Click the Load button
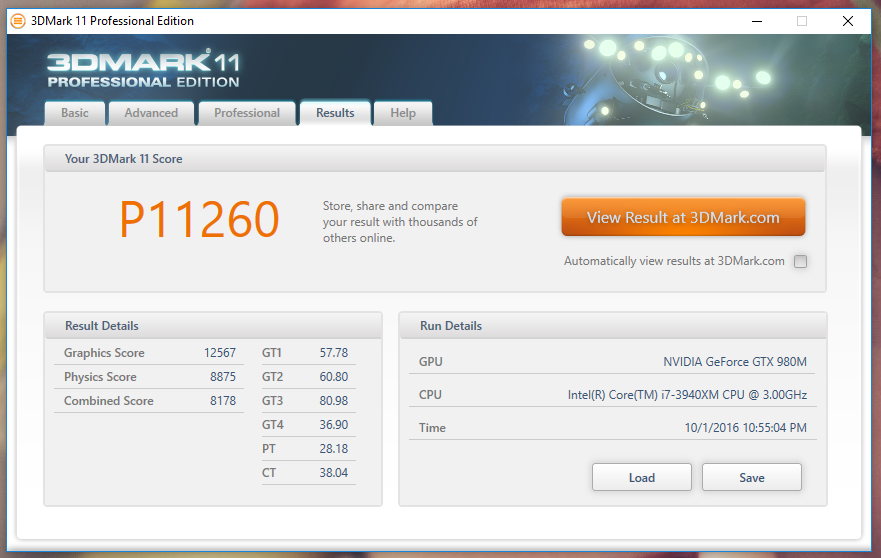The image size is (881, 558). coord(642,477)
